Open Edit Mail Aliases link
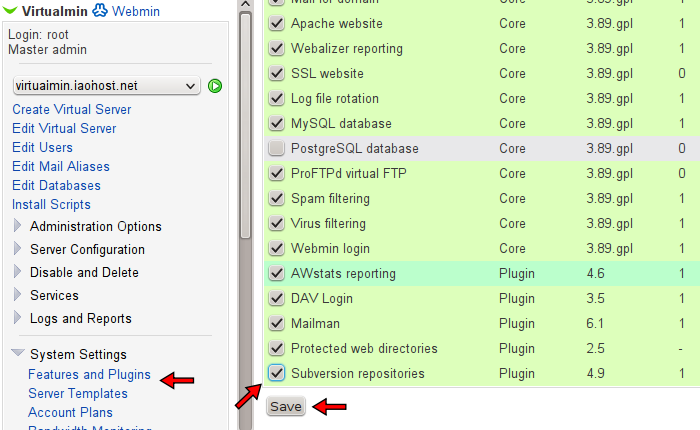 [61, 167]
